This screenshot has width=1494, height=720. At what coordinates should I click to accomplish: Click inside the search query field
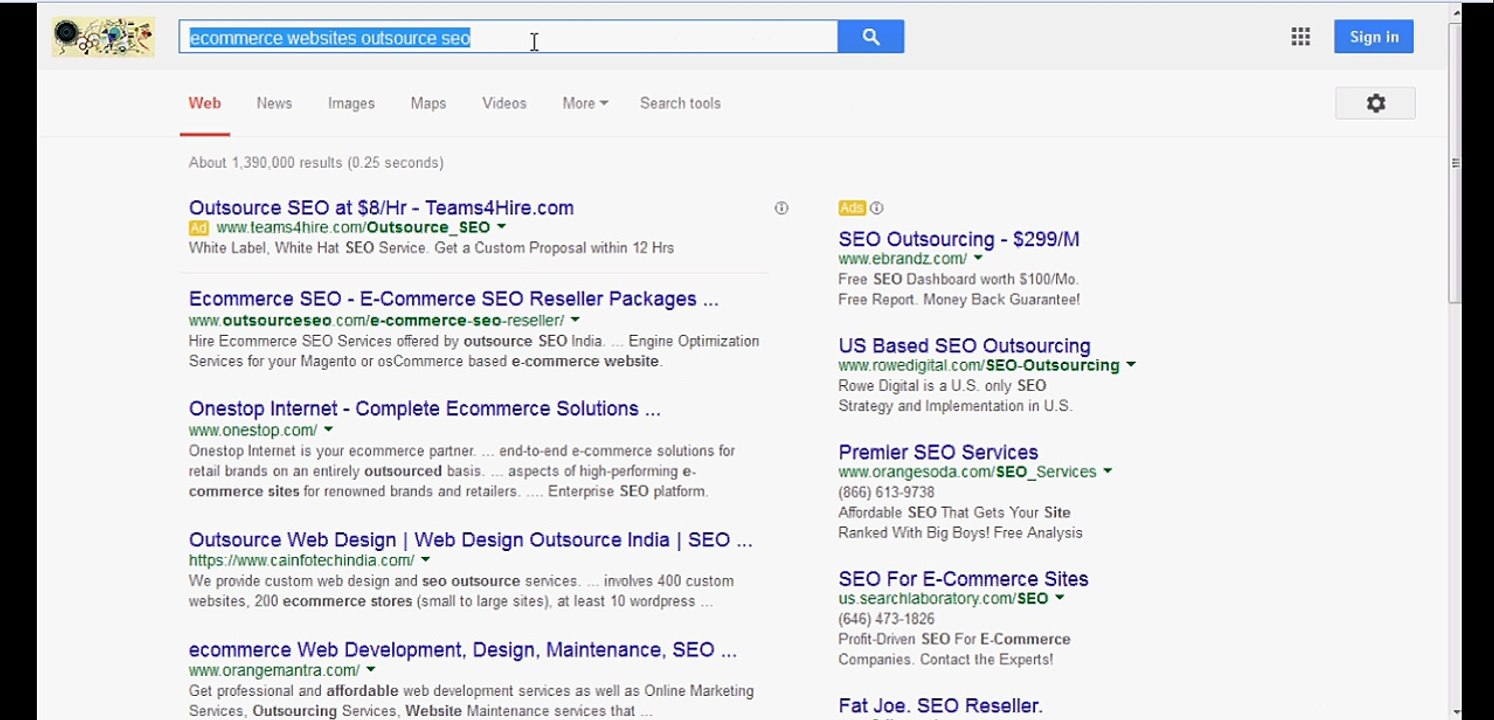coord(508,37)
